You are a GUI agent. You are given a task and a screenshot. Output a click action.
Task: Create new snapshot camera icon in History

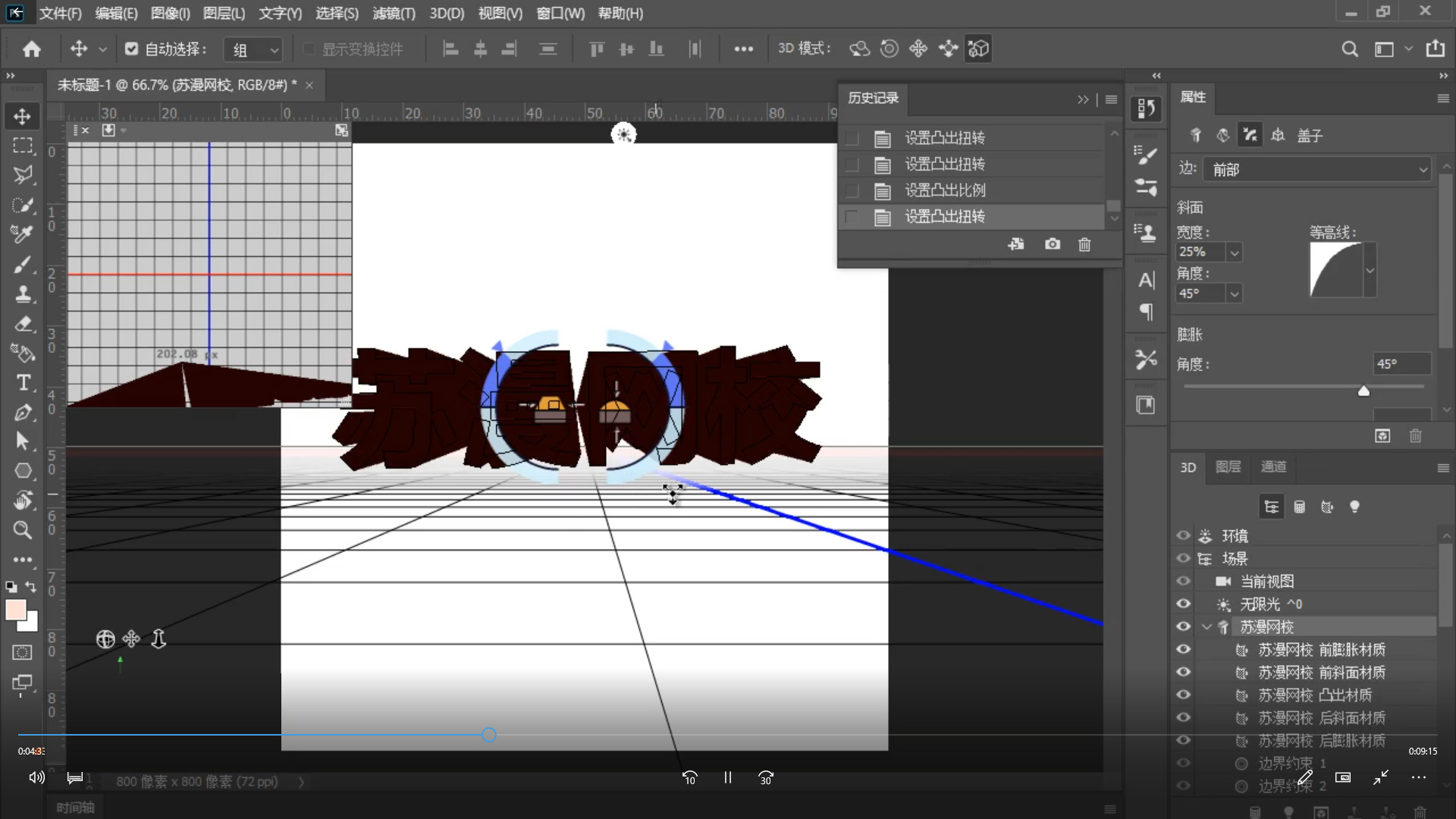pyautogui.click(x=1053, y=244)
